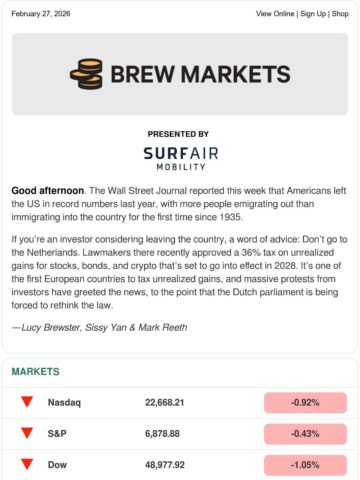Click the S&P value 6,878.88
The width and height of the screenshot is (360, 480).
(162, 434)
